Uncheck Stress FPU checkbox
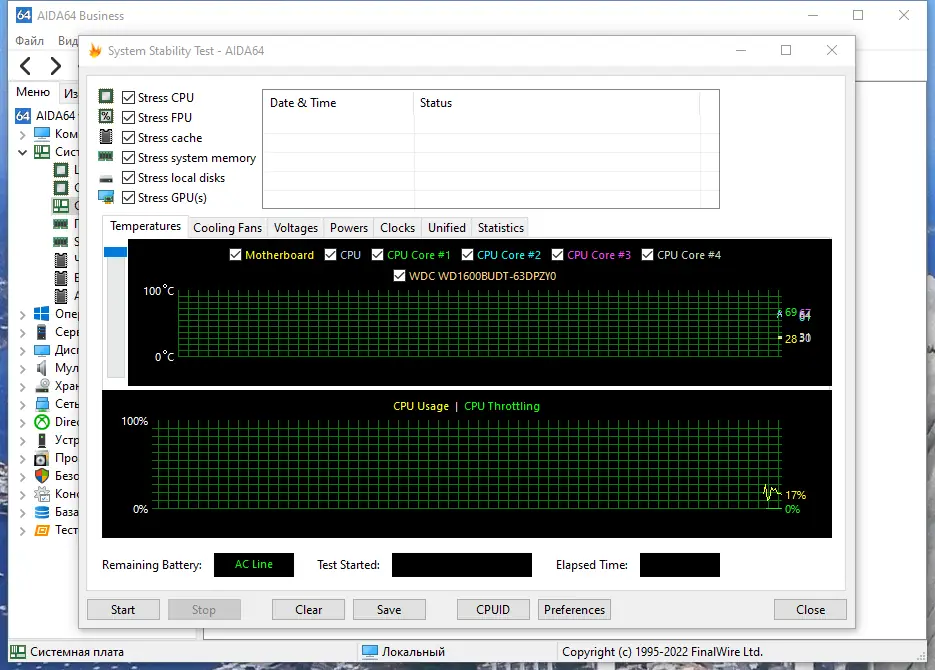Image resolution: width=935 pixels, height=670 pixels. (128, 117)
